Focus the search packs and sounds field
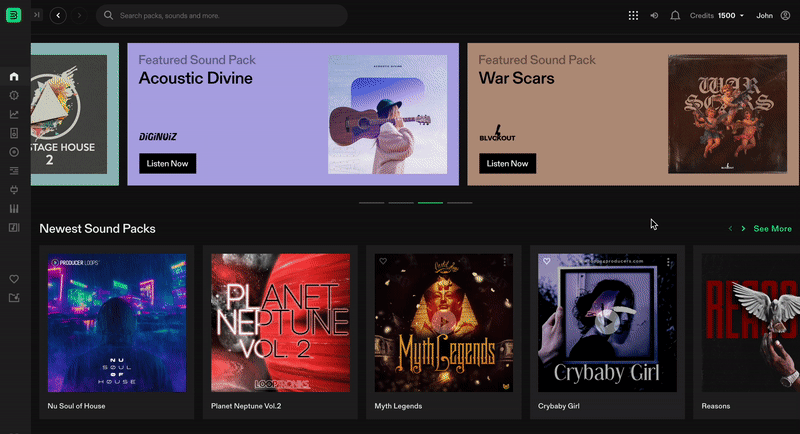 (222, 15)
